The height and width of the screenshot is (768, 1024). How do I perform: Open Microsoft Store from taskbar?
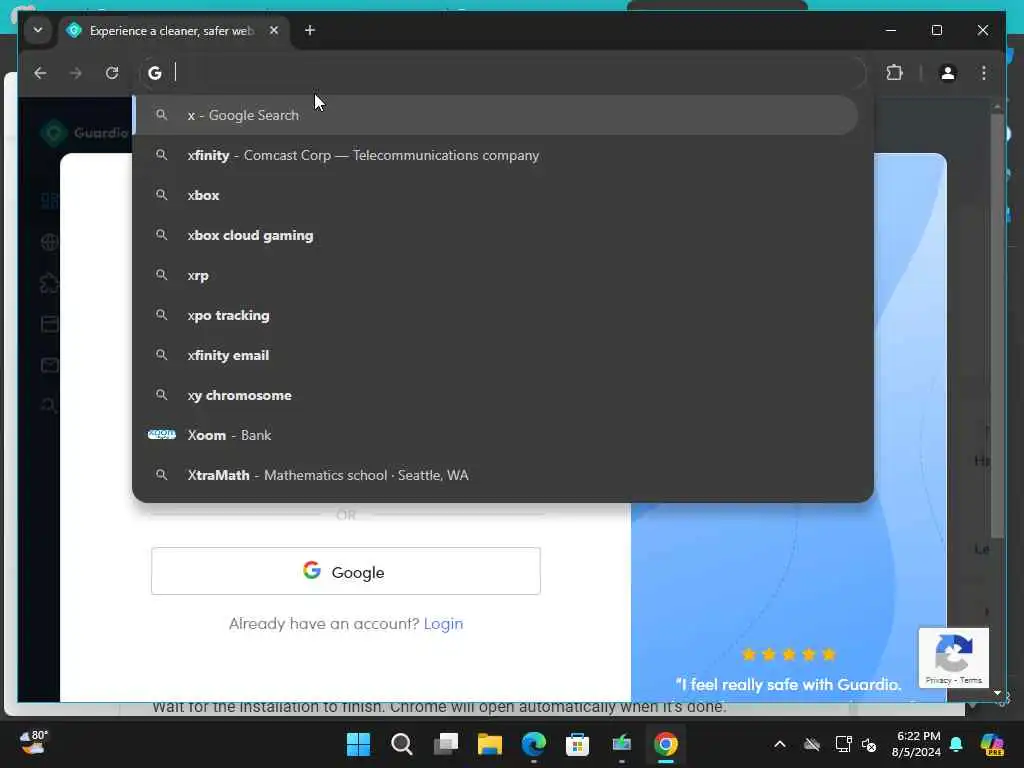click(x=577, y=744)
